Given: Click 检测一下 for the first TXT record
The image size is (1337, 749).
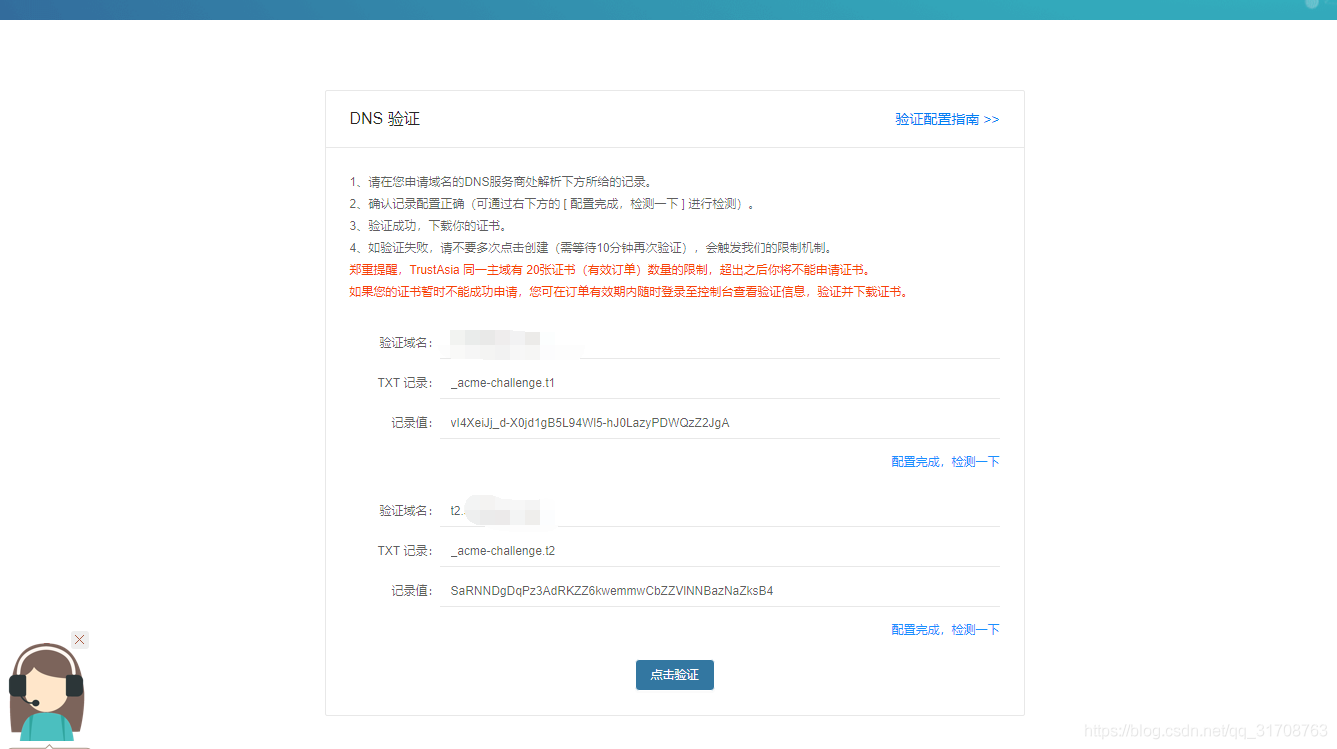Looking at the screenshot, I should [974, 461].
